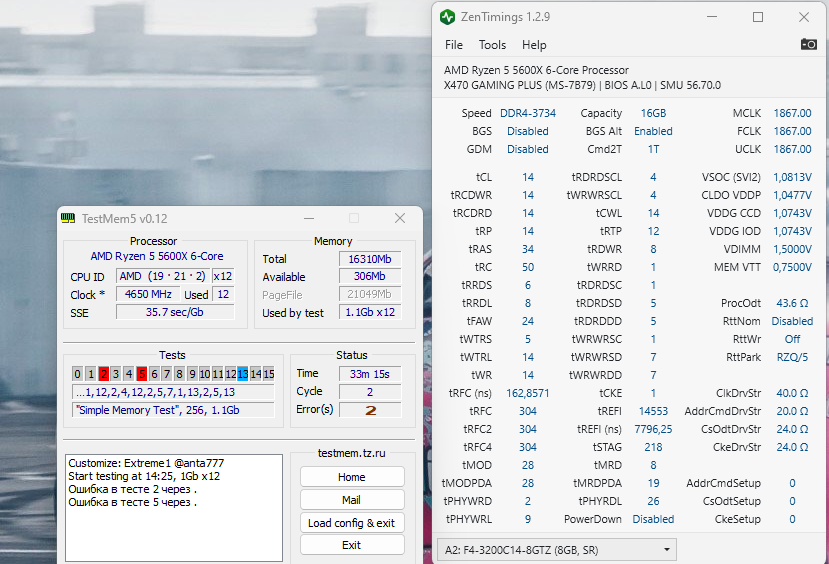Select test box 8 in Tests

[x=179, y=374]
